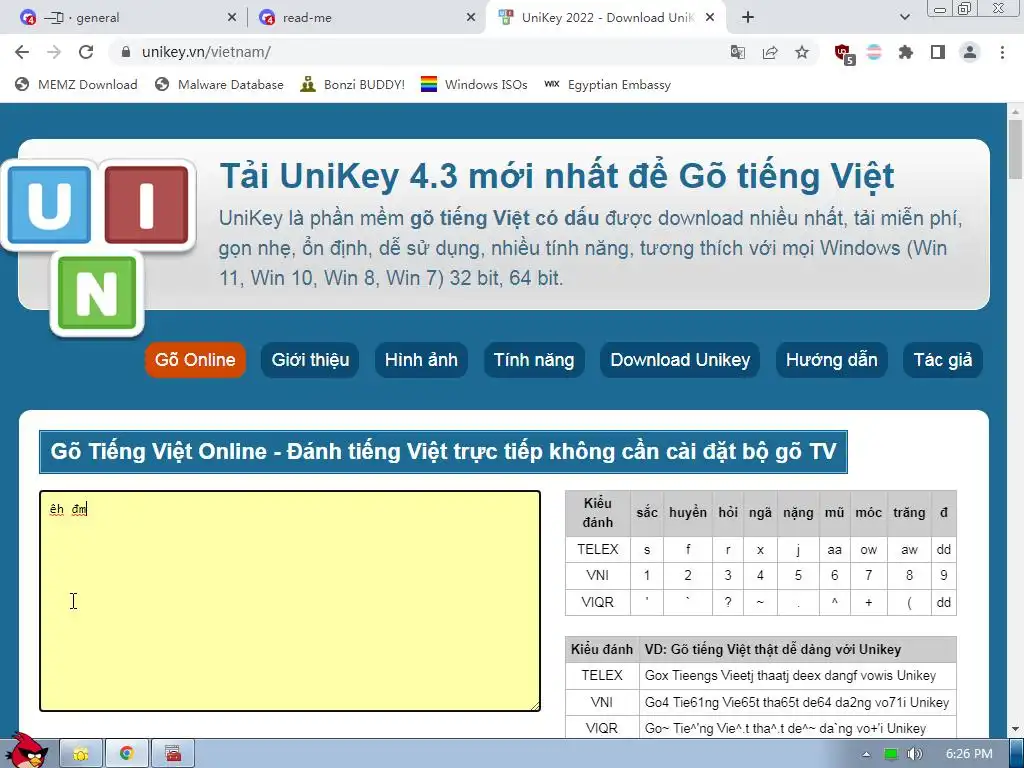Open Chrome from the taskbar

tap(127, 754)
